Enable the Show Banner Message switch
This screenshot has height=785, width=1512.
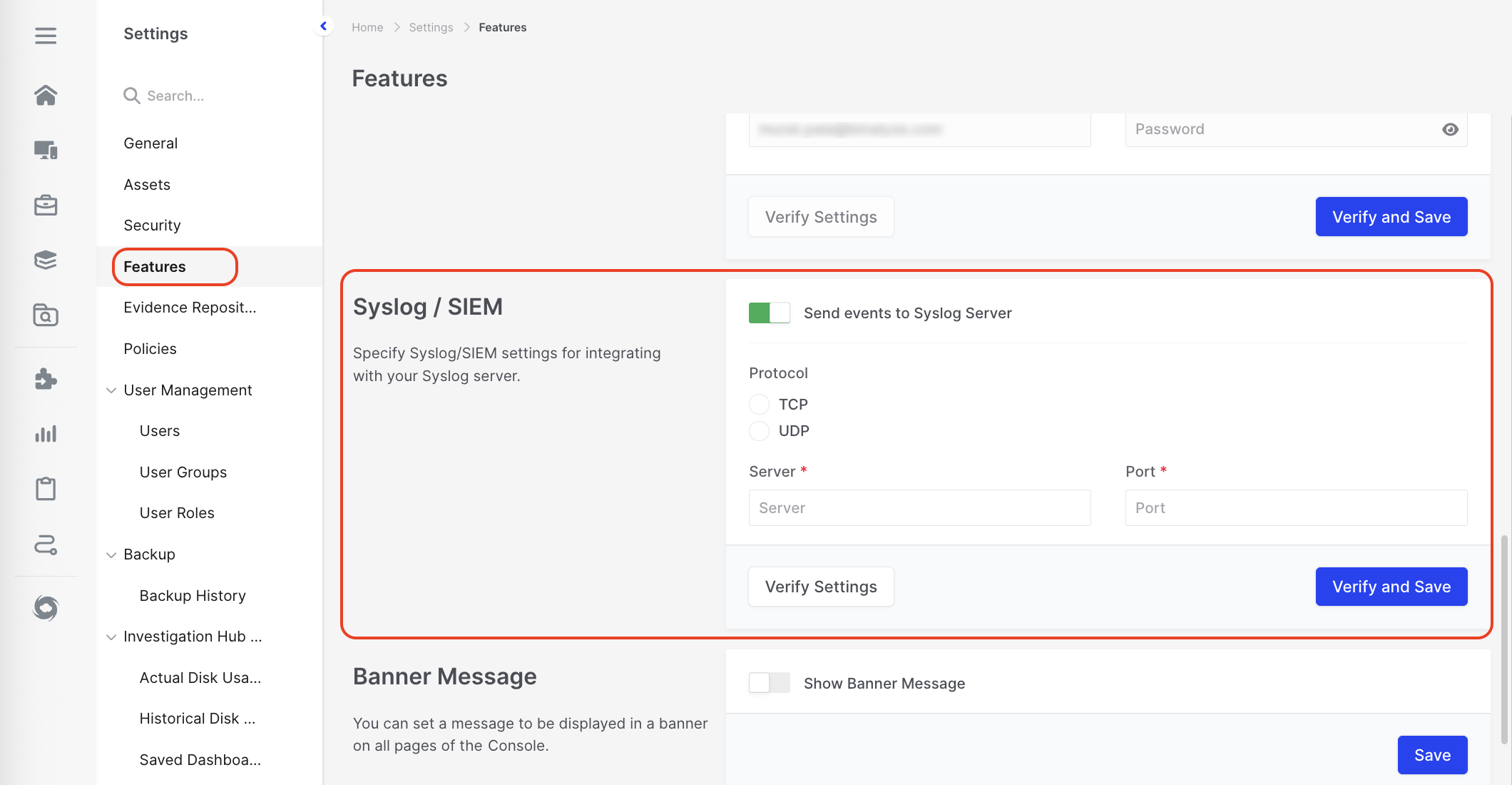769,683
